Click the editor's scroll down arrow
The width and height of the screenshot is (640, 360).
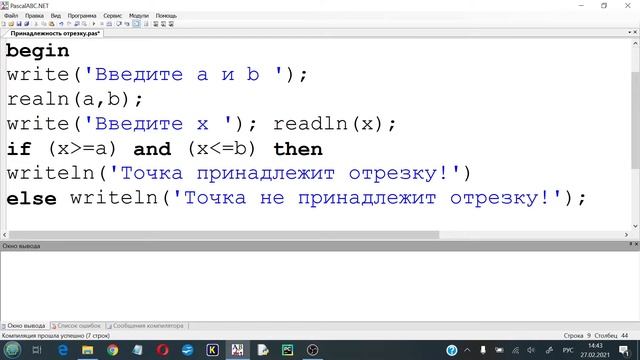click(x=635, y=226)
